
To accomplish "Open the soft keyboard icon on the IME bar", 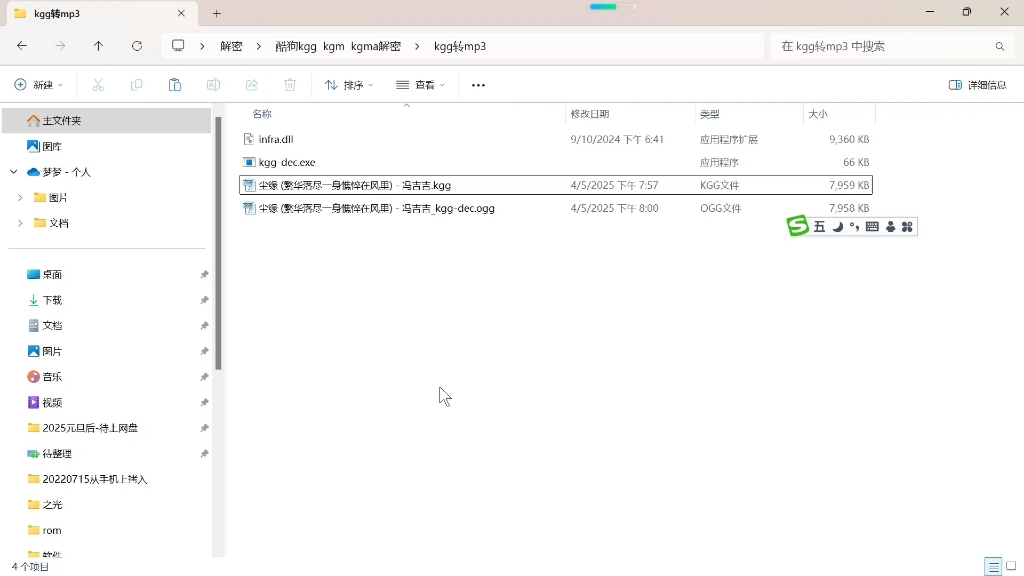I will coord(872,227).
